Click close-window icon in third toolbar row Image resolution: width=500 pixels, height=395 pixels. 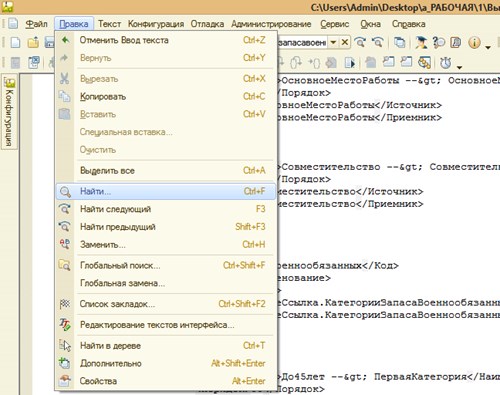point(34,62)
